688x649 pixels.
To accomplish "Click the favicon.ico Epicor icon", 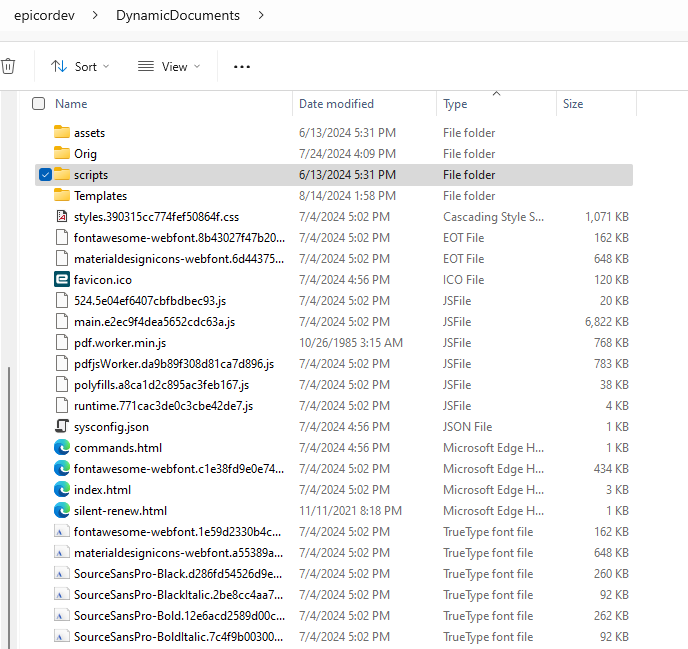I will [62, 279].
